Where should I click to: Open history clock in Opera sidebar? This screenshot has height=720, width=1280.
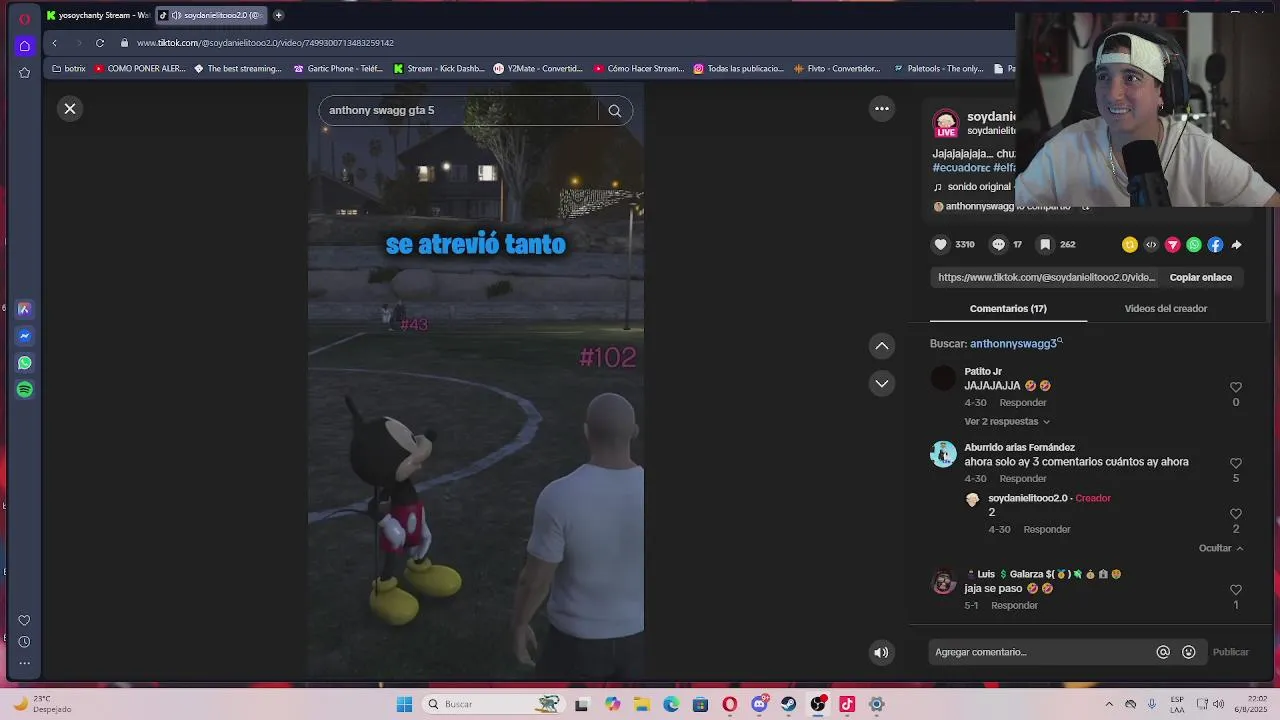point(24,642)
